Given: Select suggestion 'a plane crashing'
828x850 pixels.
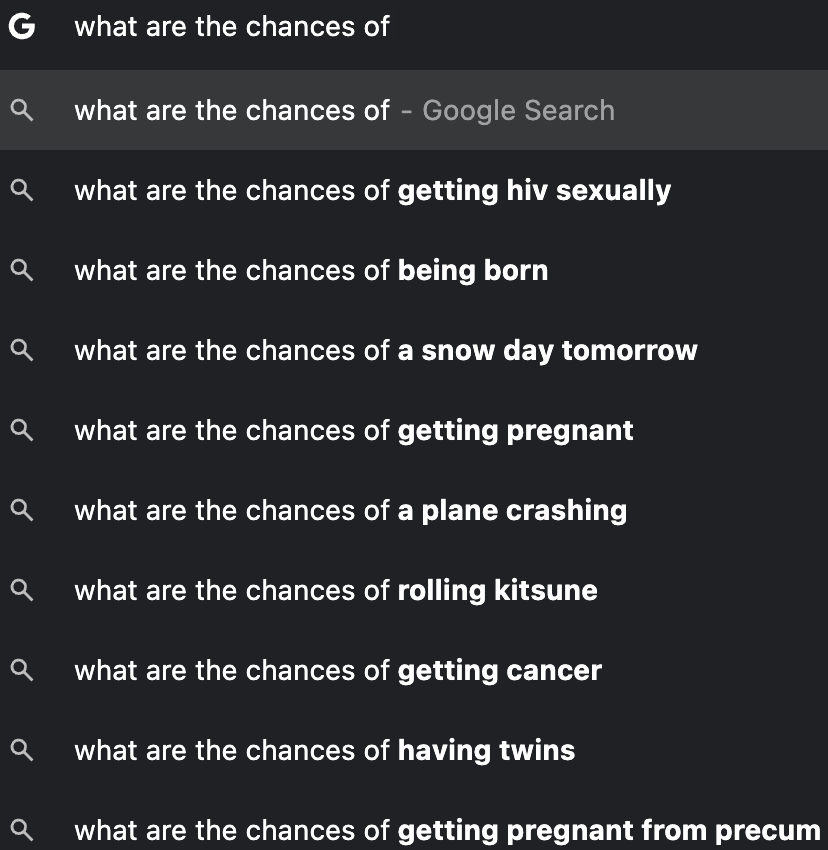Looking at the screenshot, I should pos(350,511).
